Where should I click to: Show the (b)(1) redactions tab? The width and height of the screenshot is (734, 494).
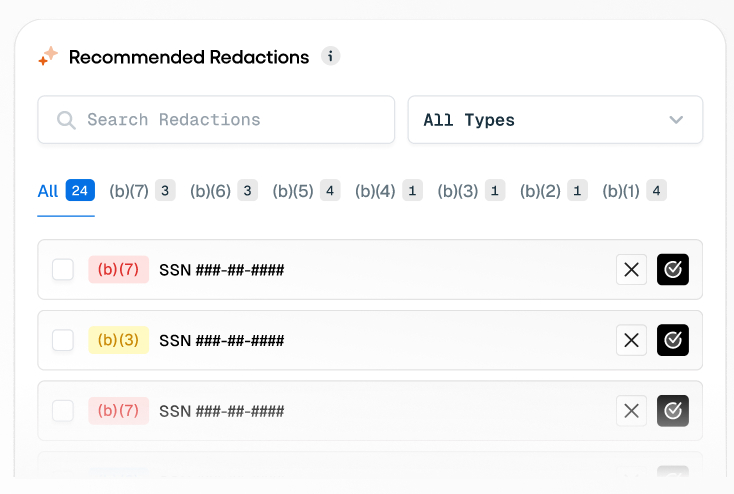coord(634,191)
